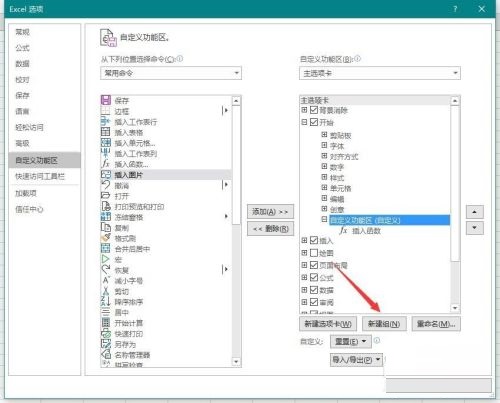500x403 pixels.
Task: Click the 插入工作表列 command icon
Action: [106, 153]
